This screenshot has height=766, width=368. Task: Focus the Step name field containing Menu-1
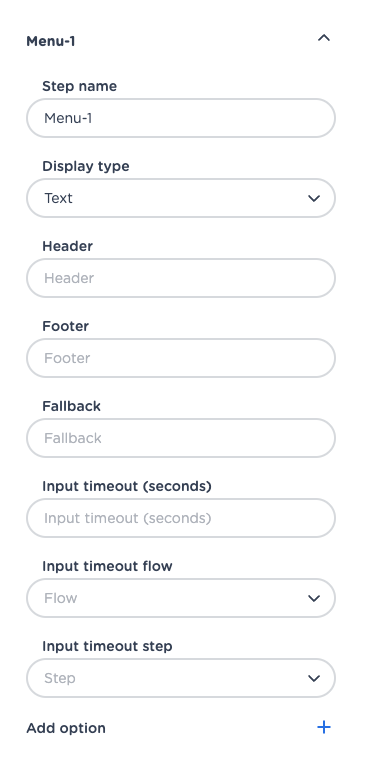coord(181,118)
